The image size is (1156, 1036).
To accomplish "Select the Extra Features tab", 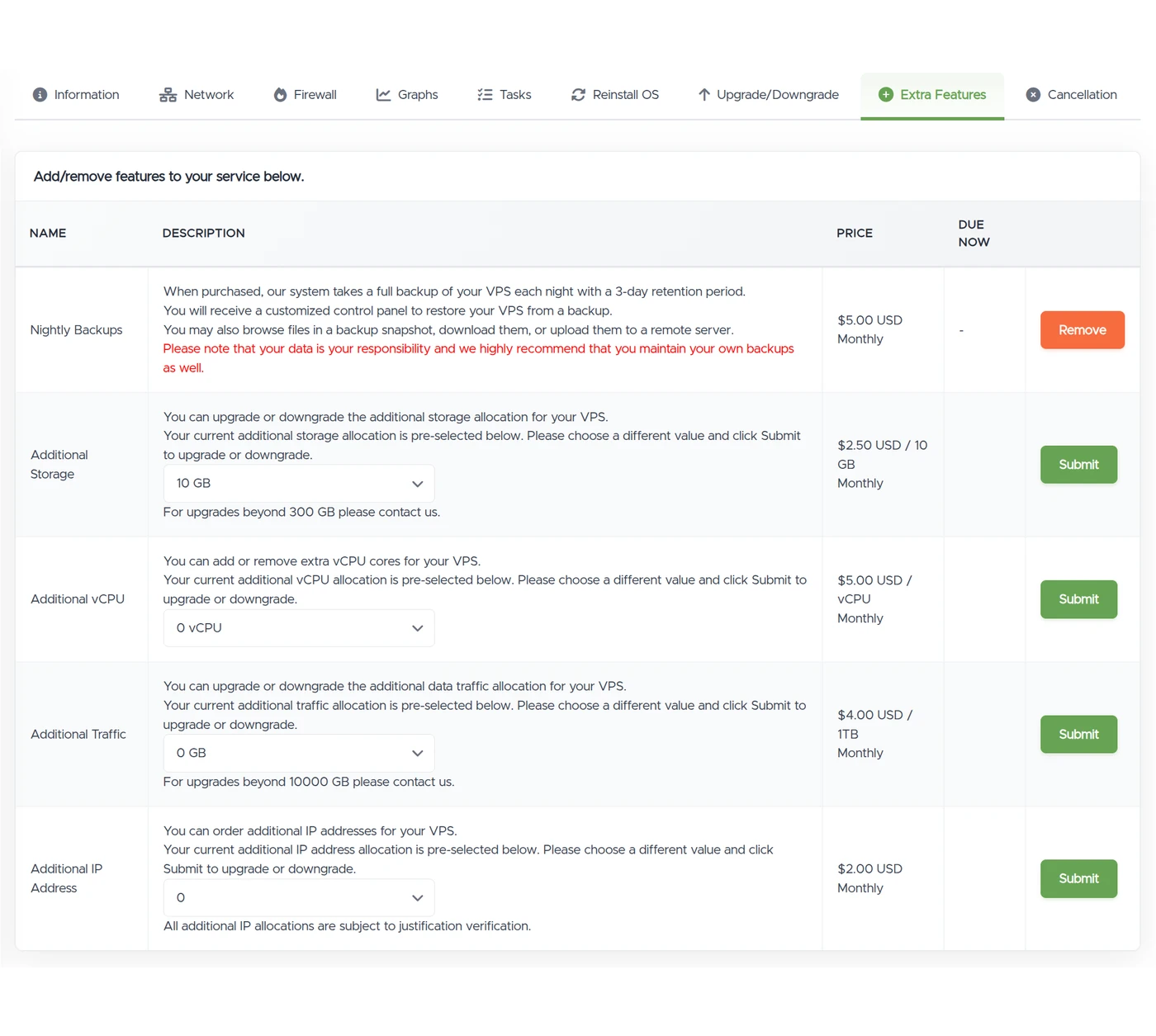I will pos(932,95).
